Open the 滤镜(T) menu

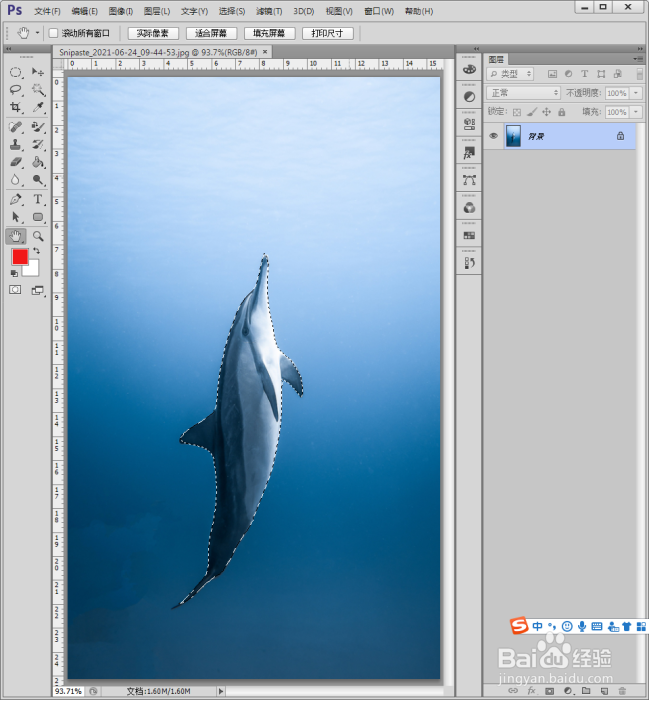tap(267, 11)
